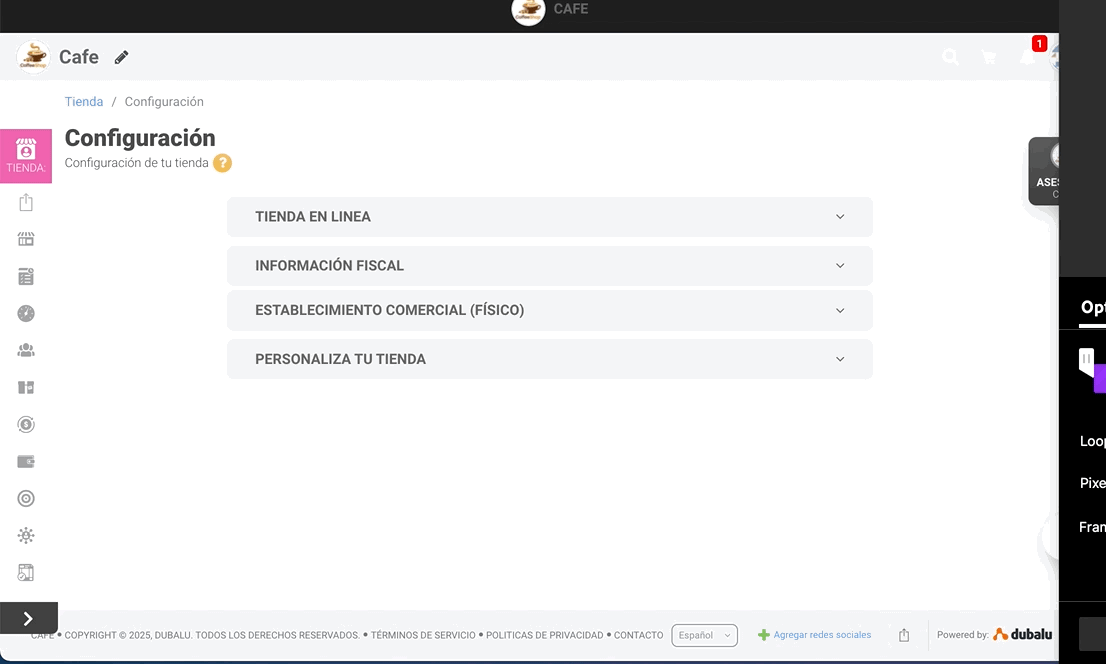Open the Español language dropdown
Image resolution: width=1106 pixels, height=664 pixels.
coord(704,635)
